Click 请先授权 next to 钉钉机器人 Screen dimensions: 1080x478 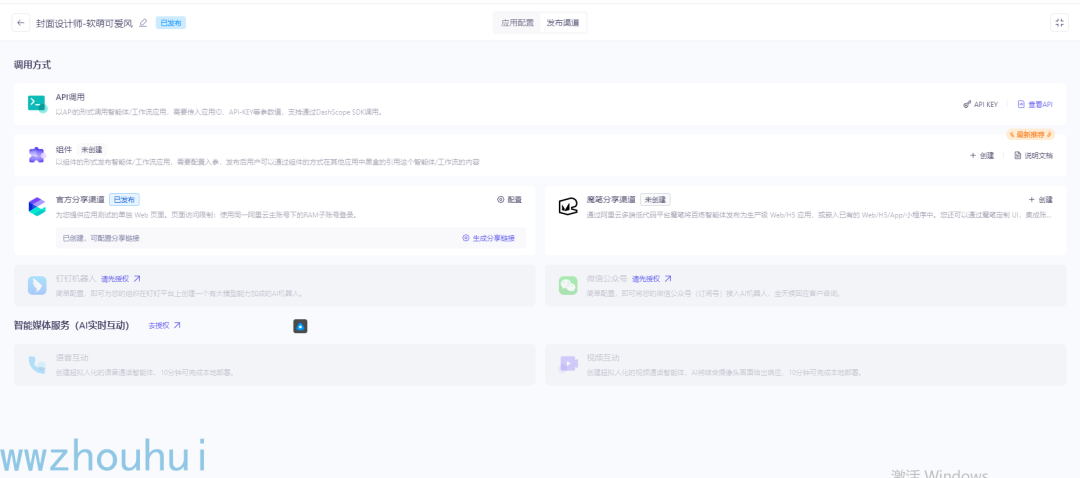[x=121, y=279]
